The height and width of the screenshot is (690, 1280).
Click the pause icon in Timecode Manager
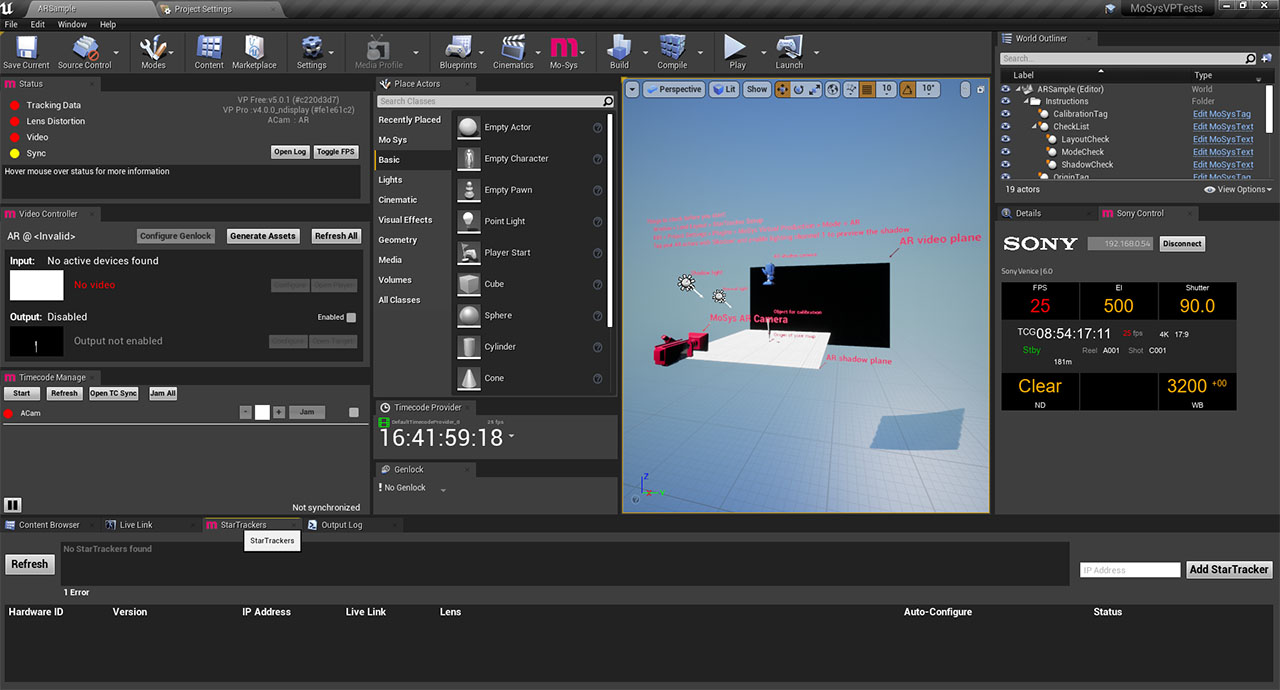pos(13,505)
